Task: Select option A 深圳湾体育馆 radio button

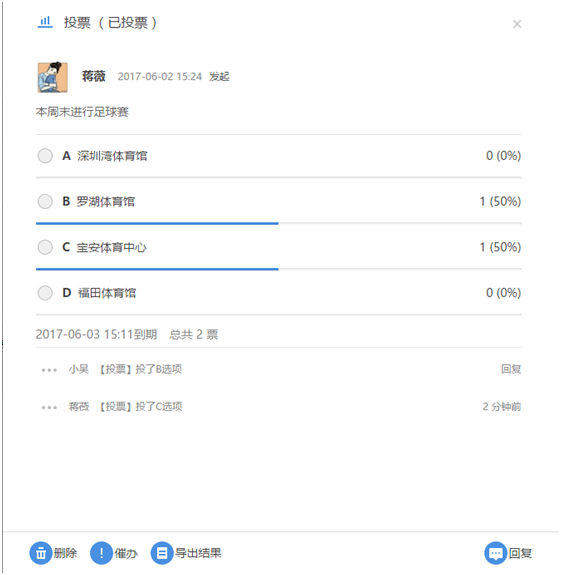Action: pyautogui.click(x=45, y=155)
